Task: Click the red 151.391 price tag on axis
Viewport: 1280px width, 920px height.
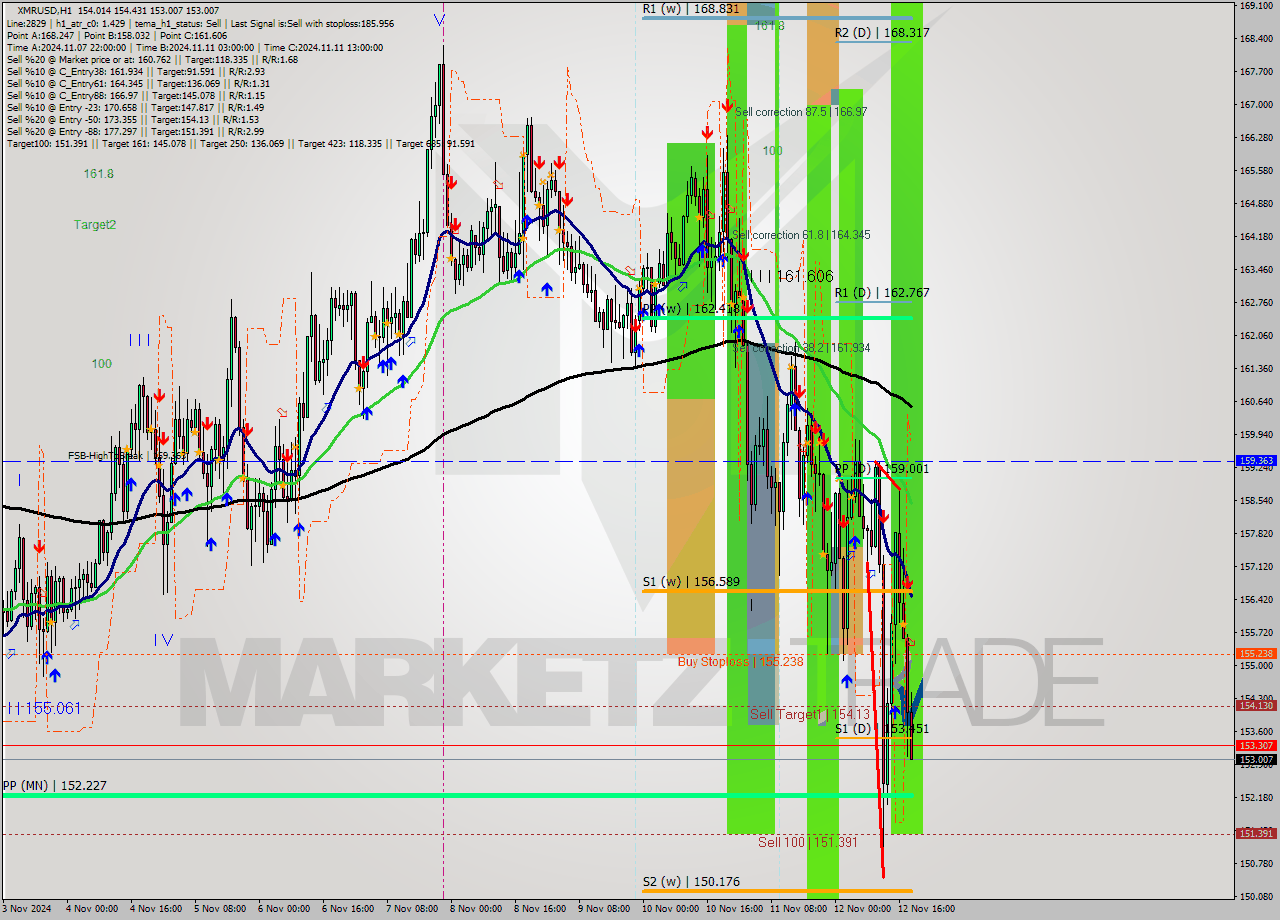Action: [x=1256, y=834]
